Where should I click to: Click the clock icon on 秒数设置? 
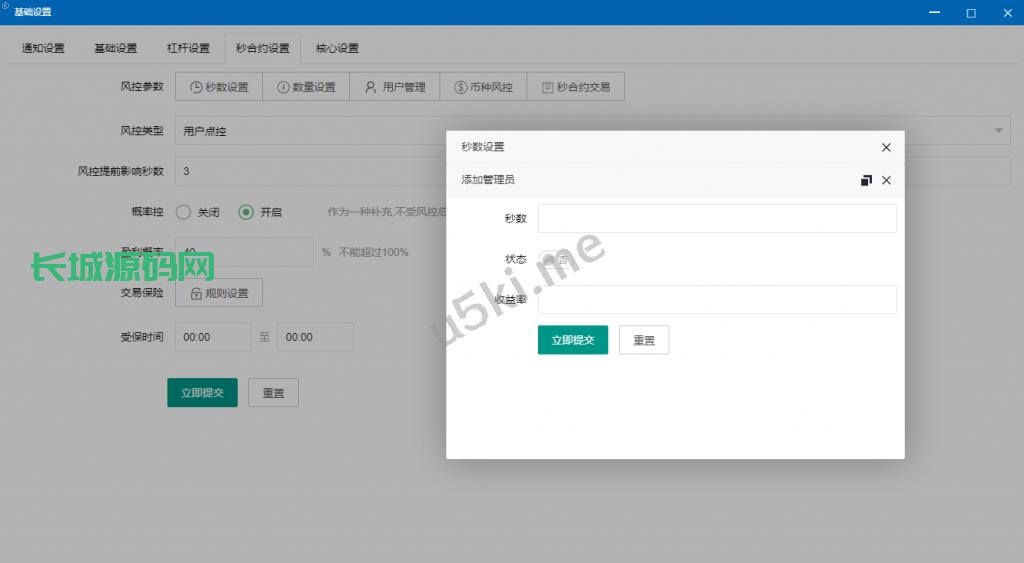(196, 88)
